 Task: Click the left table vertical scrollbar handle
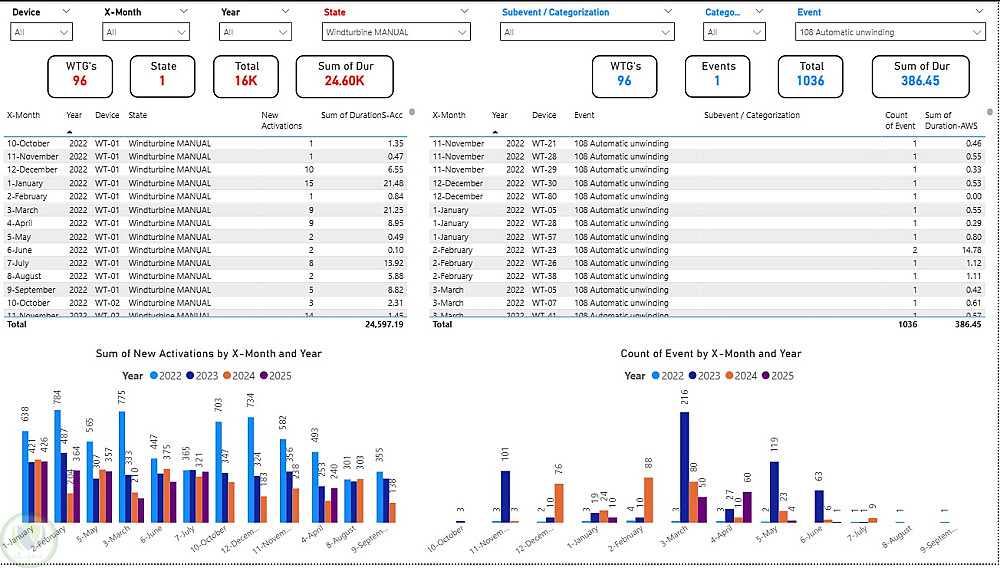(x=412, y=112)
